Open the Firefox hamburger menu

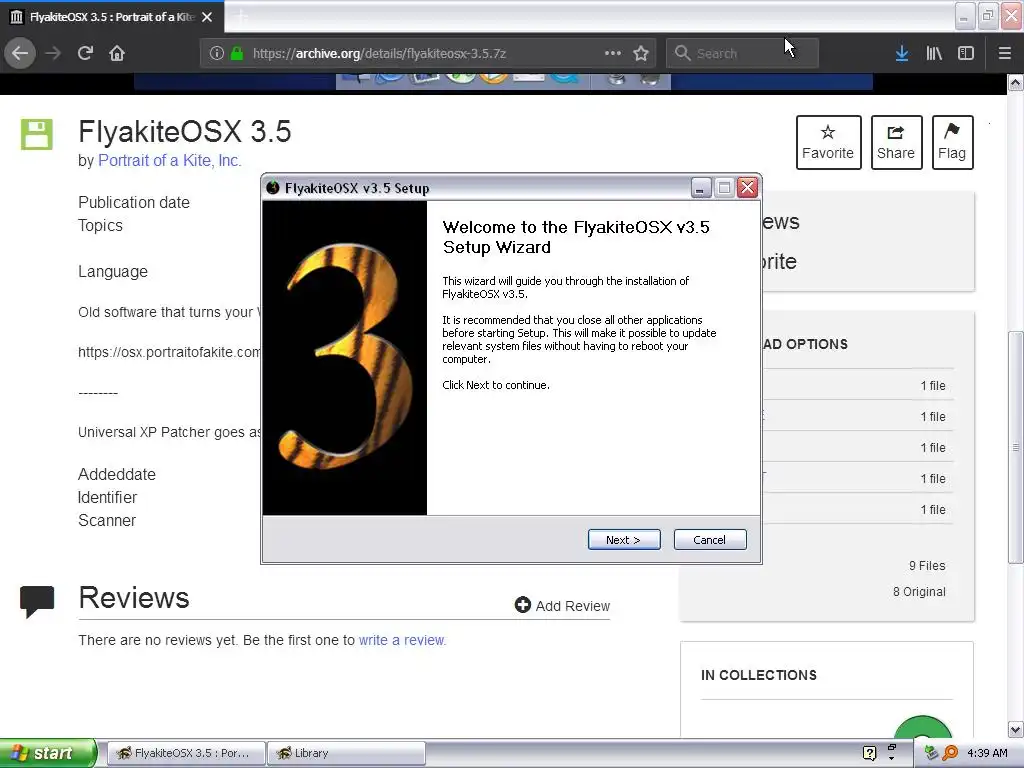click(1005, 53)
